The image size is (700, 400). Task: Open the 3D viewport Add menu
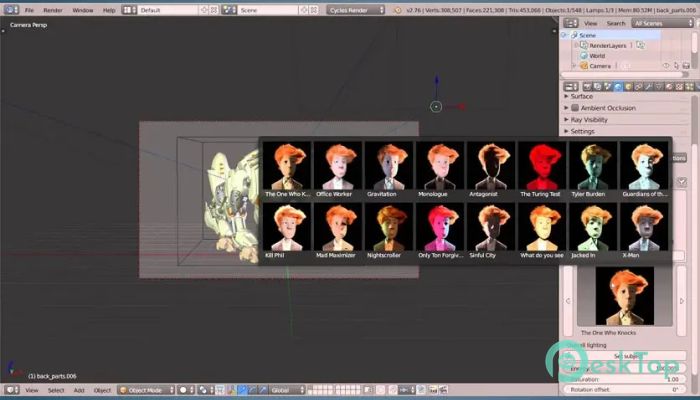tap(79, 390)
